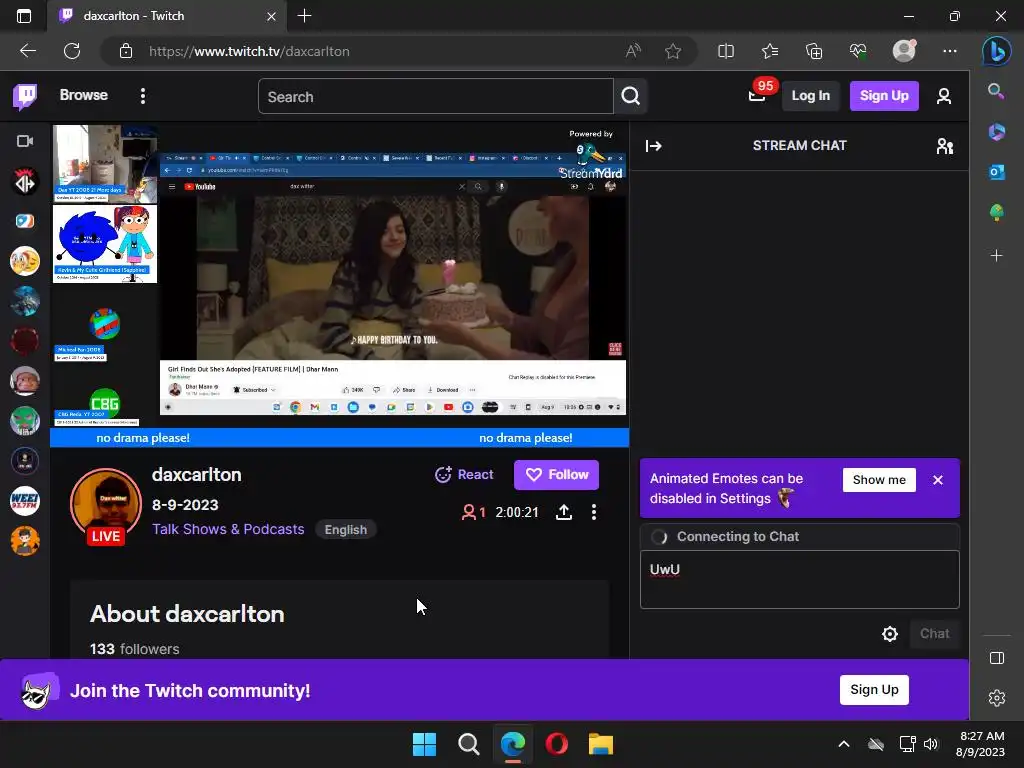Add this page to favorites star
The width and height of the screenshot is (1024, 768).
(673, 51)
